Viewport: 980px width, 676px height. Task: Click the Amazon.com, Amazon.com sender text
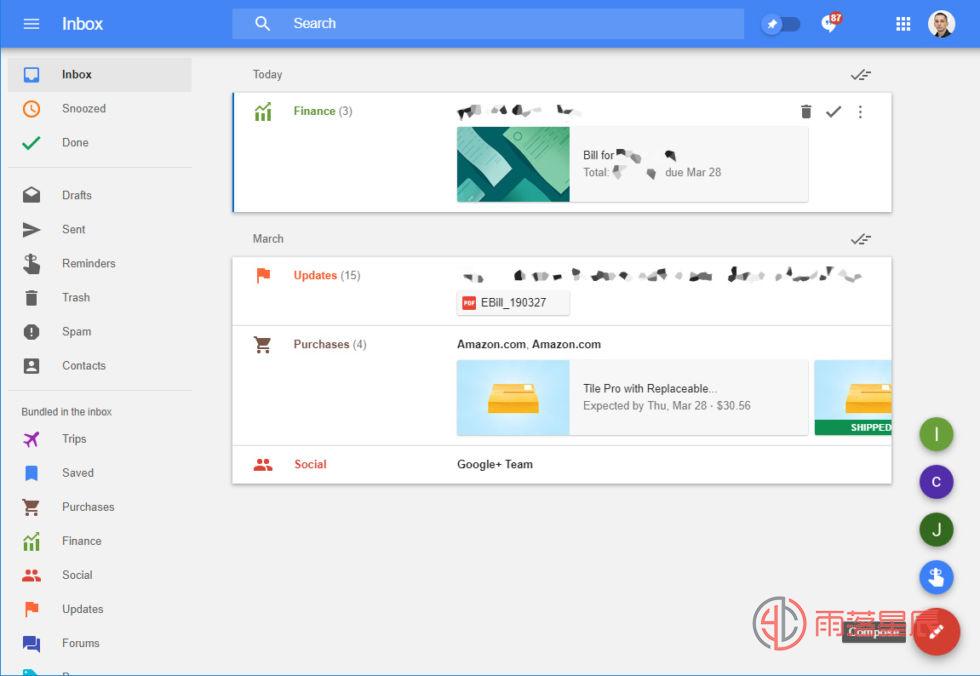tap(529, 344)
